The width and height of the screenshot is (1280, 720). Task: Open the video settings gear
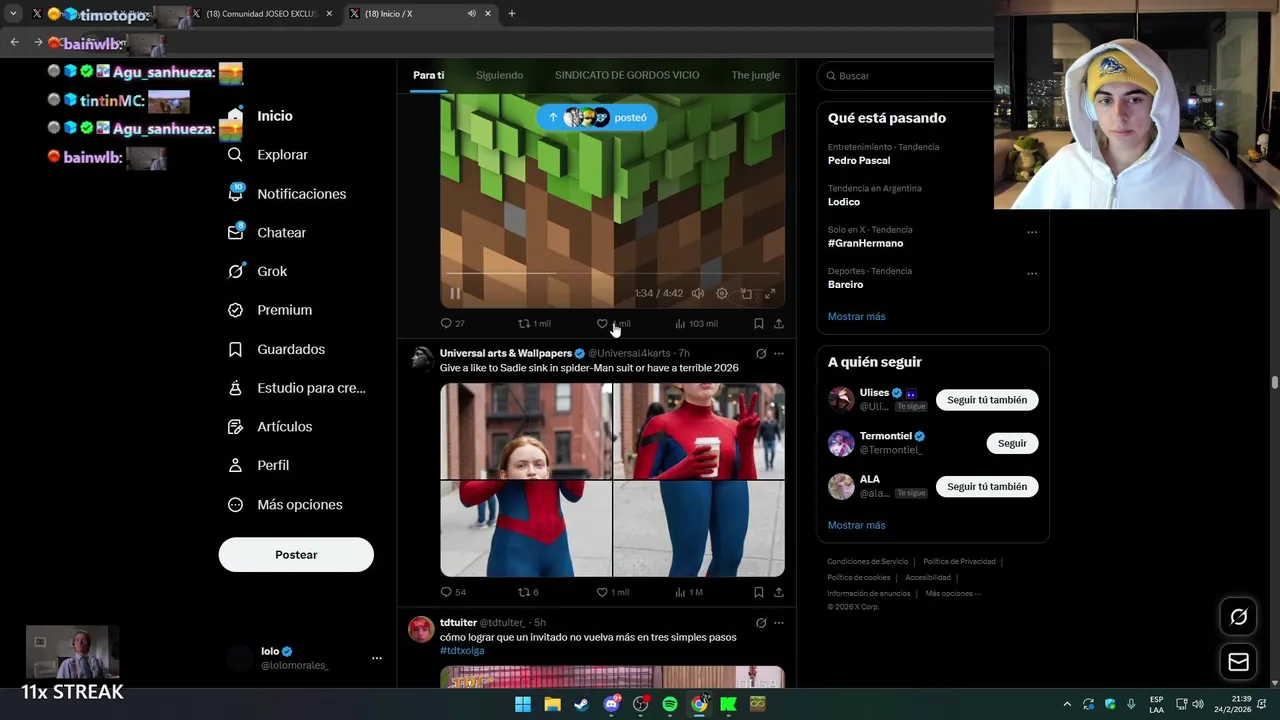click(x=722, y=294)
